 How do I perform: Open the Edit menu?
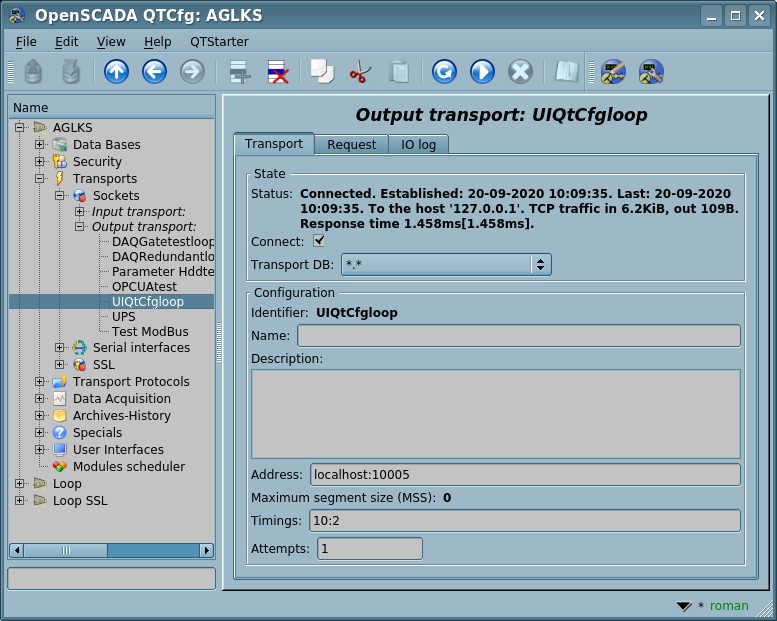tap(66, 42)
